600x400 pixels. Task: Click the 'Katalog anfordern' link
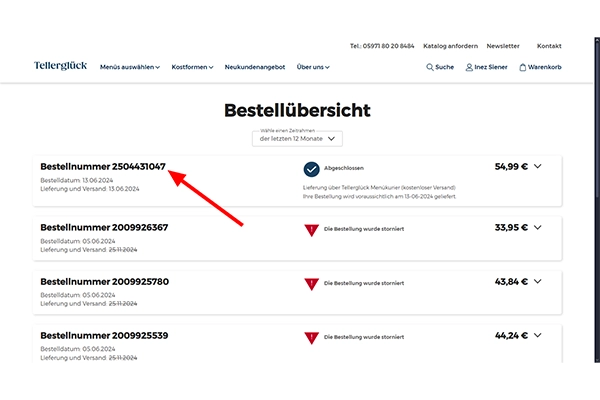coord(449,46)
